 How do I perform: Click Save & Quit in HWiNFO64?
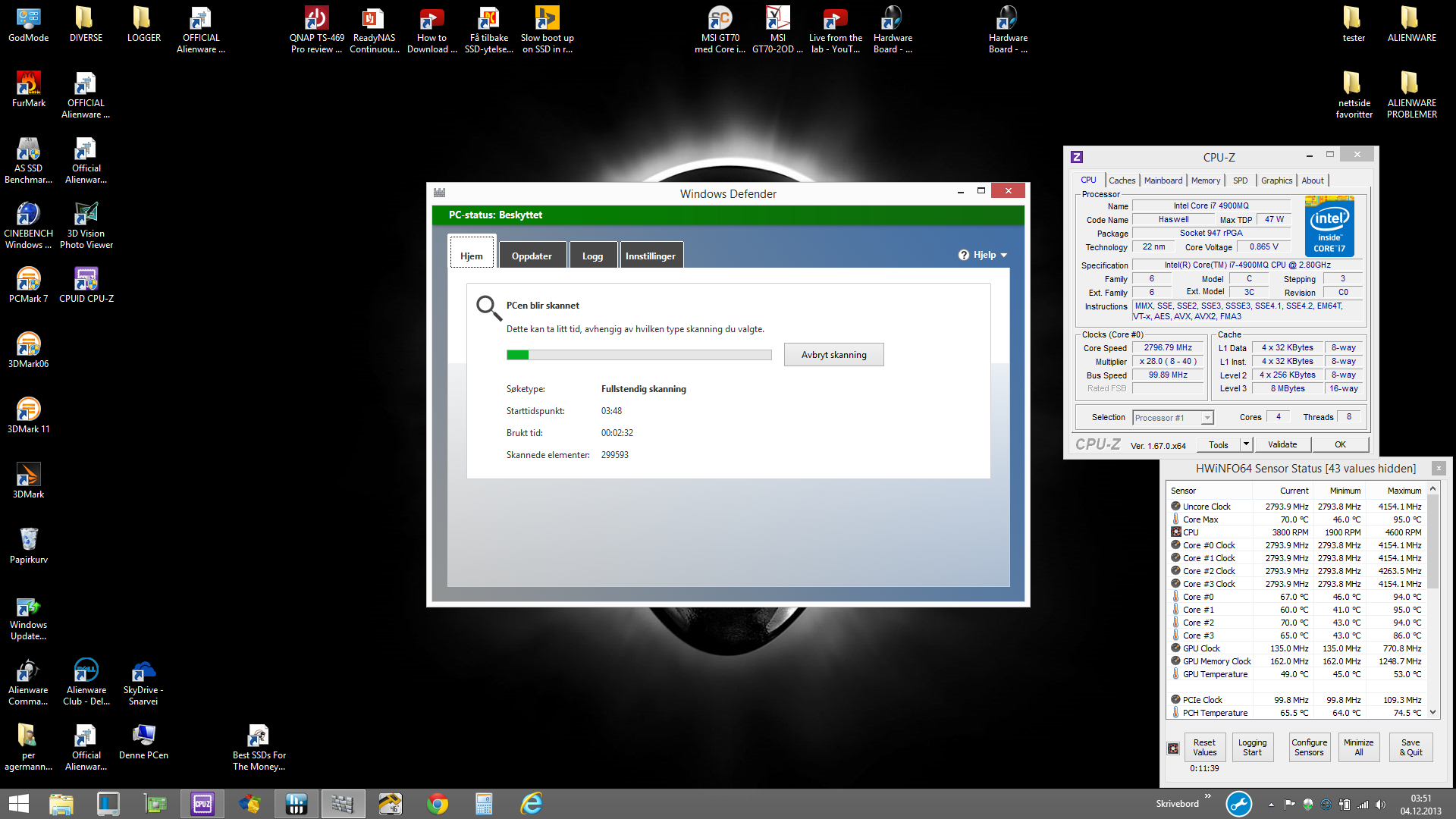(x=1410, y=748)
